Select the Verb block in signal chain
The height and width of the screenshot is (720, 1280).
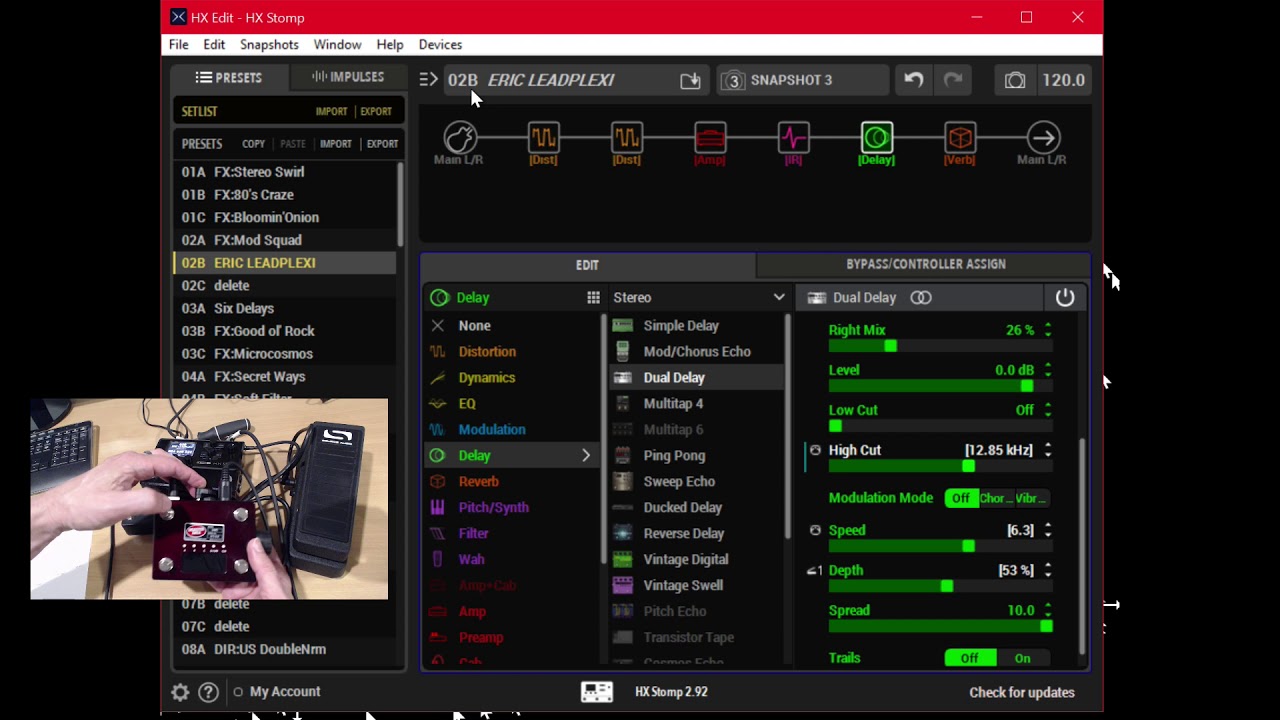(x=960, y=137)
